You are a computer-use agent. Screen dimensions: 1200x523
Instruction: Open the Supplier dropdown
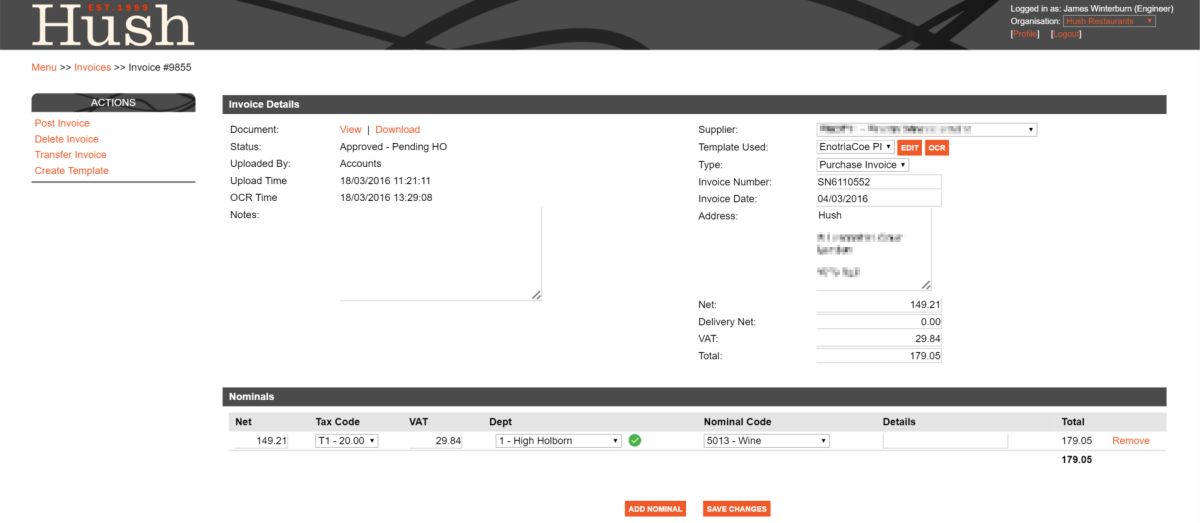pyautogui.click(x=926, y=129)
